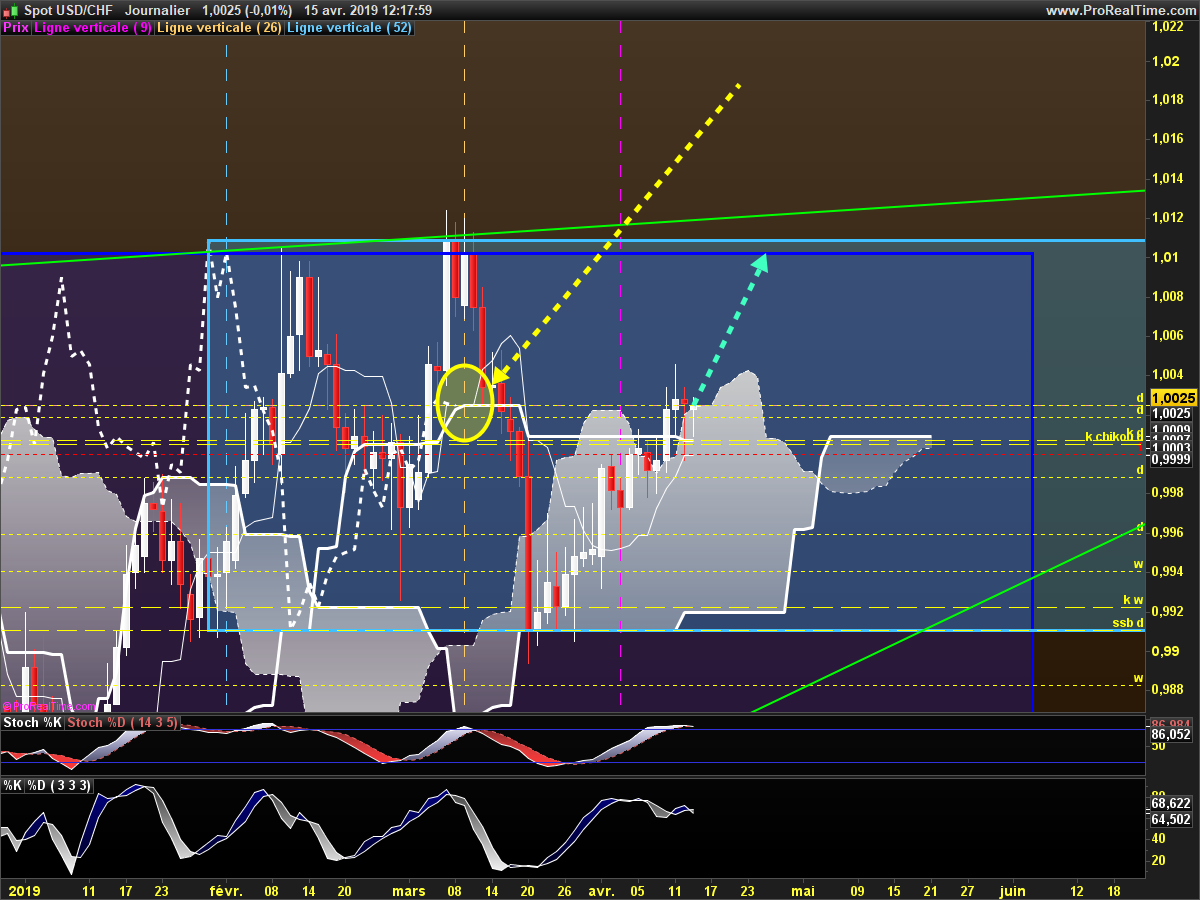Click the 1,022 price axis label

1166,27
